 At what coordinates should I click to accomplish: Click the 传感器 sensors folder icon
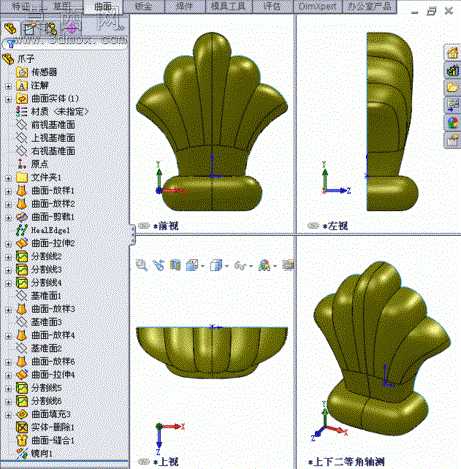coord(22,72)
